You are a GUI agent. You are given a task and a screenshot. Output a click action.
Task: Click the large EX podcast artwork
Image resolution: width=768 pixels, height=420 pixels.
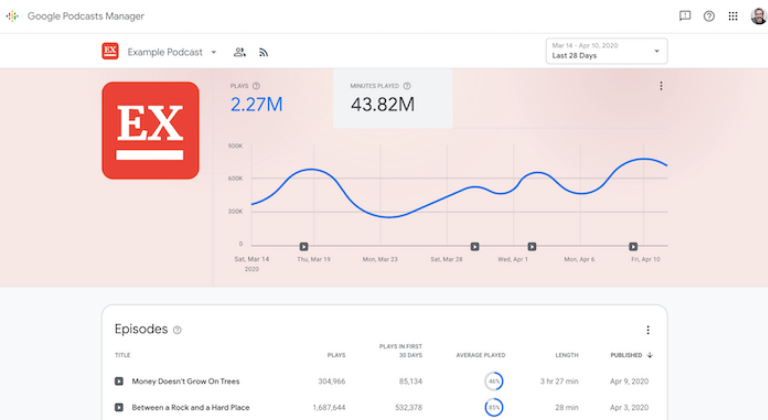click(x=150, y=130)
